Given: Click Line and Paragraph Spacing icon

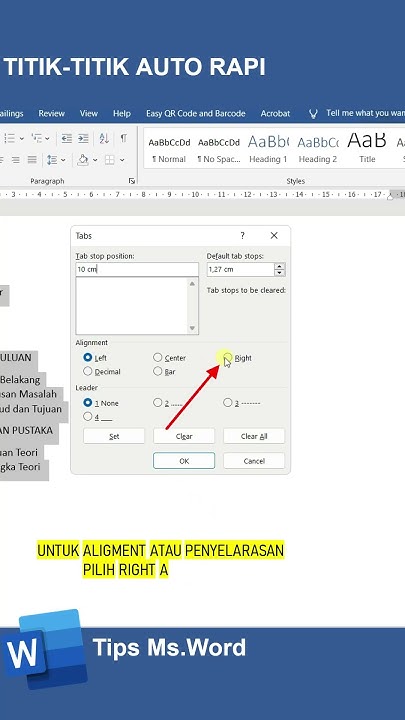Looking at the screenshot, I should (x=52, y=160).
